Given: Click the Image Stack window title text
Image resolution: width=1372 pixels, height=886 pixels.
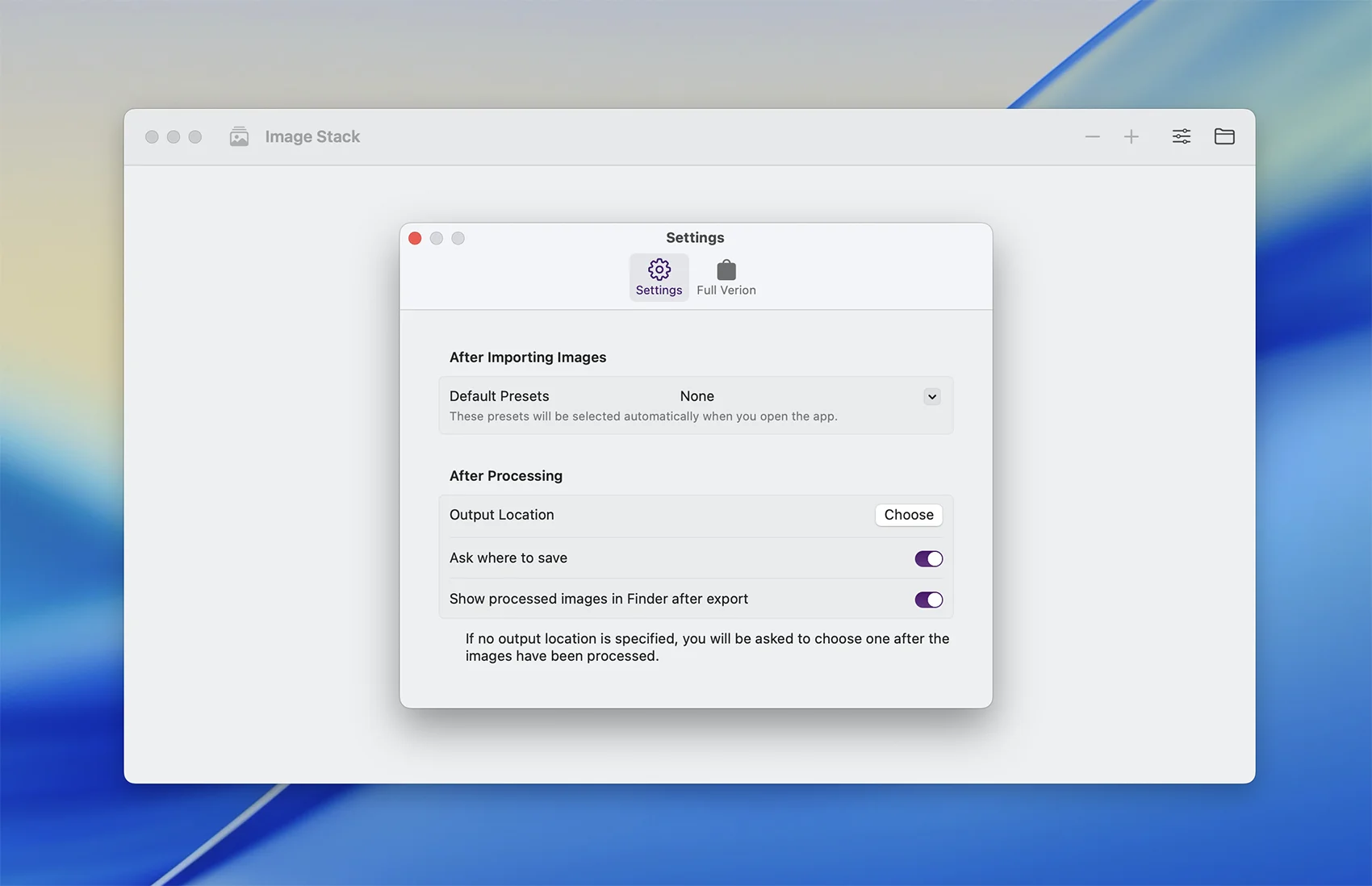Looking at the screenshot, I should click(312, 137).
